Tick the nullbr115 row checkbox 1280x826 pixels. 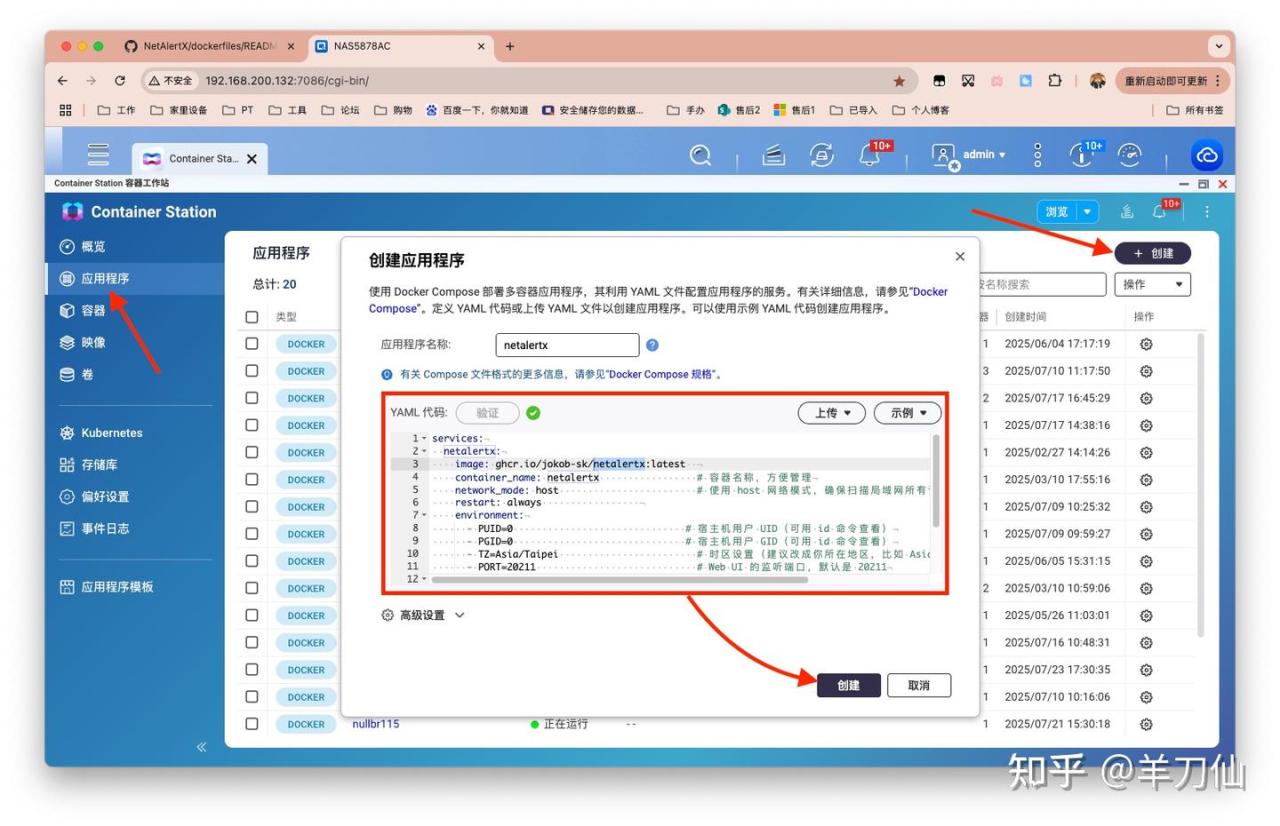(x=252, y=724)
